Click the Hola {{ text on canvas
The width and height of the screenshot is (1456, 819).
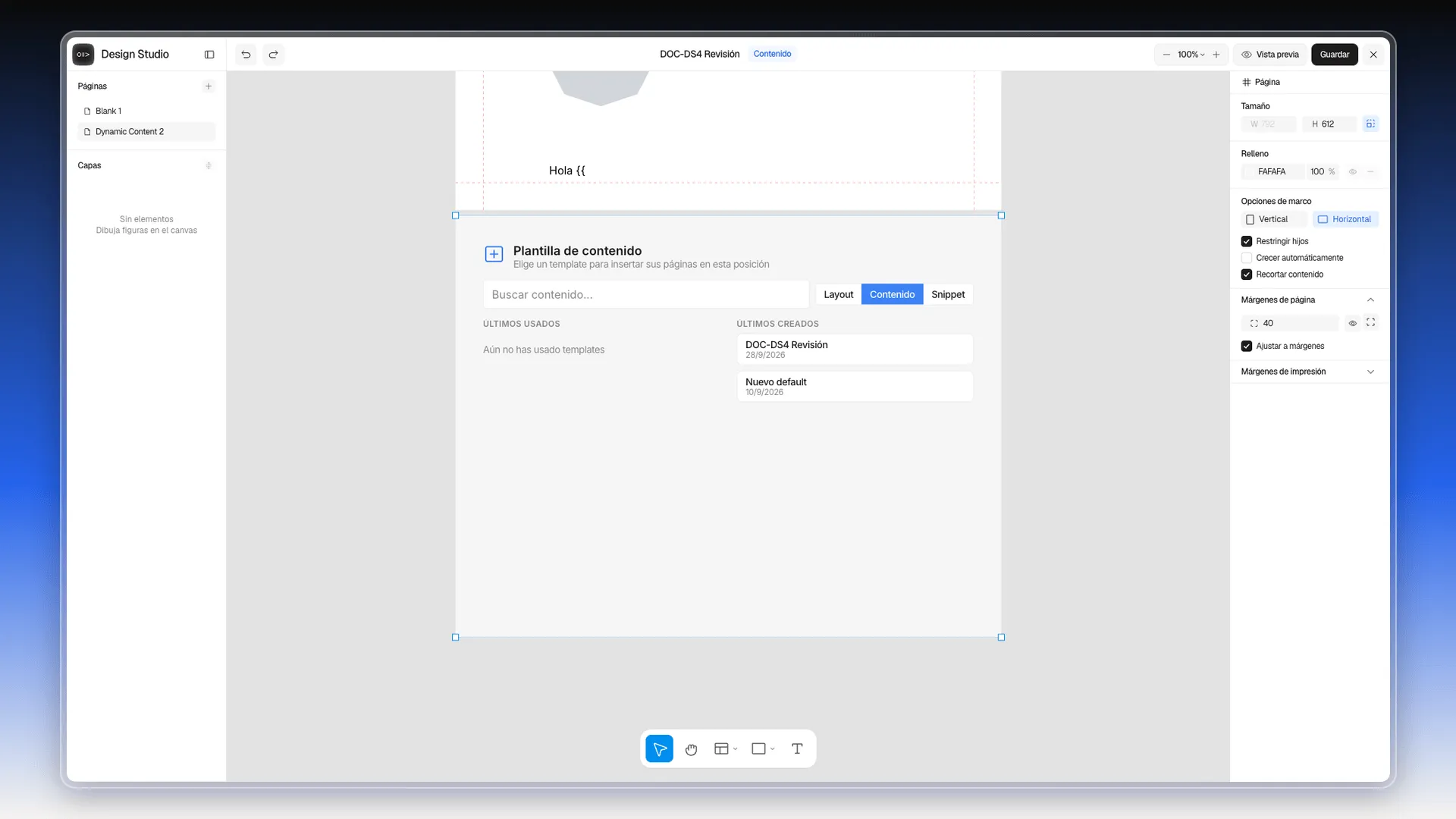tap(567, 171)
